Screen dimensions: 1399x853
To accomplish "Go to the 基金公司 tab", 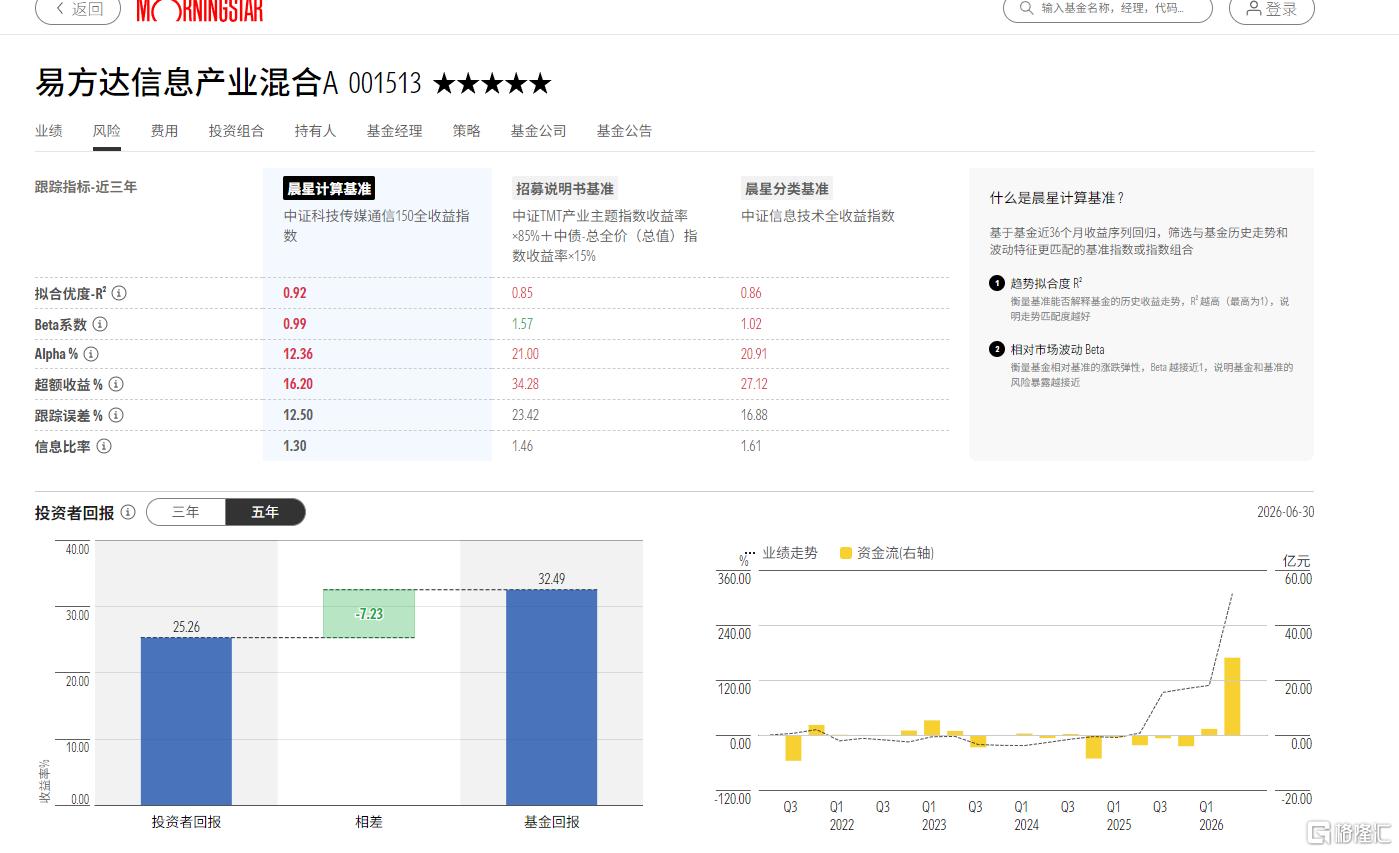I will 539,131.
